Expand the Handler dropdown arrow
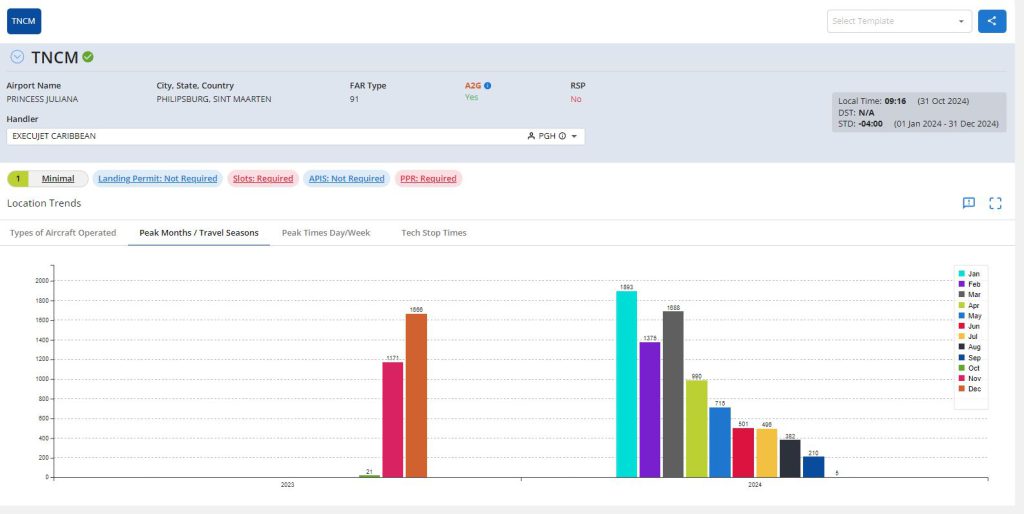 (575, 136)
